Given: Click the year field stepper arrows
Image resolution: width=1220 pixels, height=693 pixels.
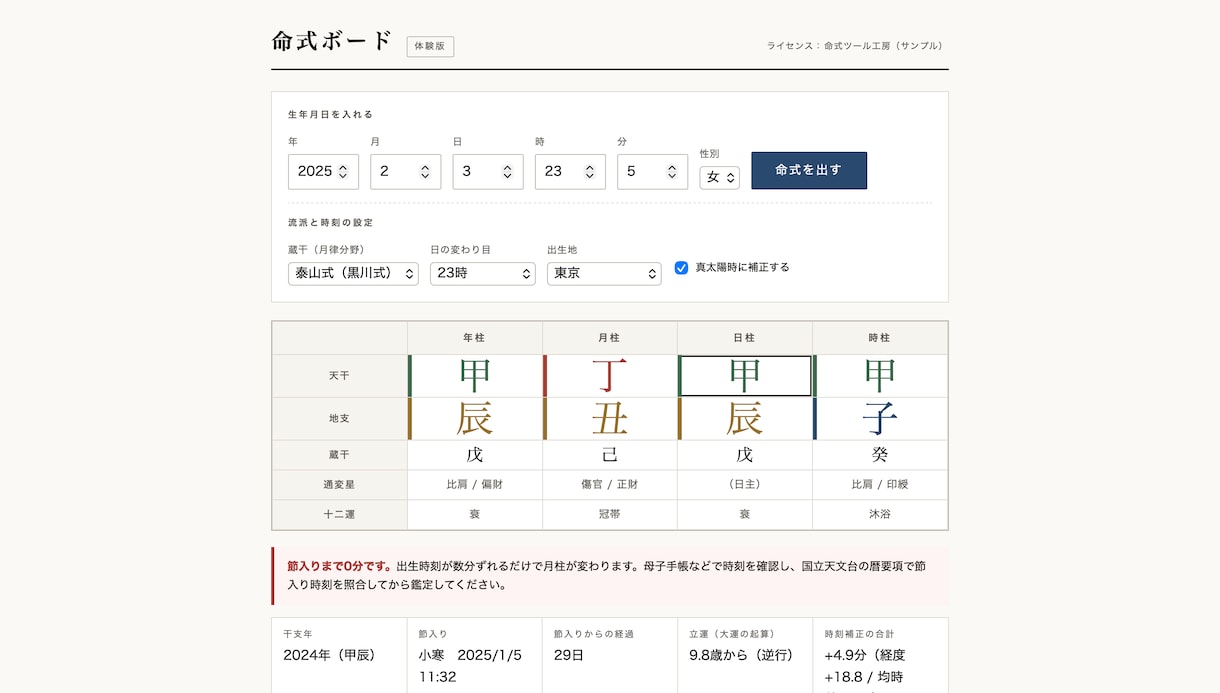Looking at the screenshot, I should (343, 171).
